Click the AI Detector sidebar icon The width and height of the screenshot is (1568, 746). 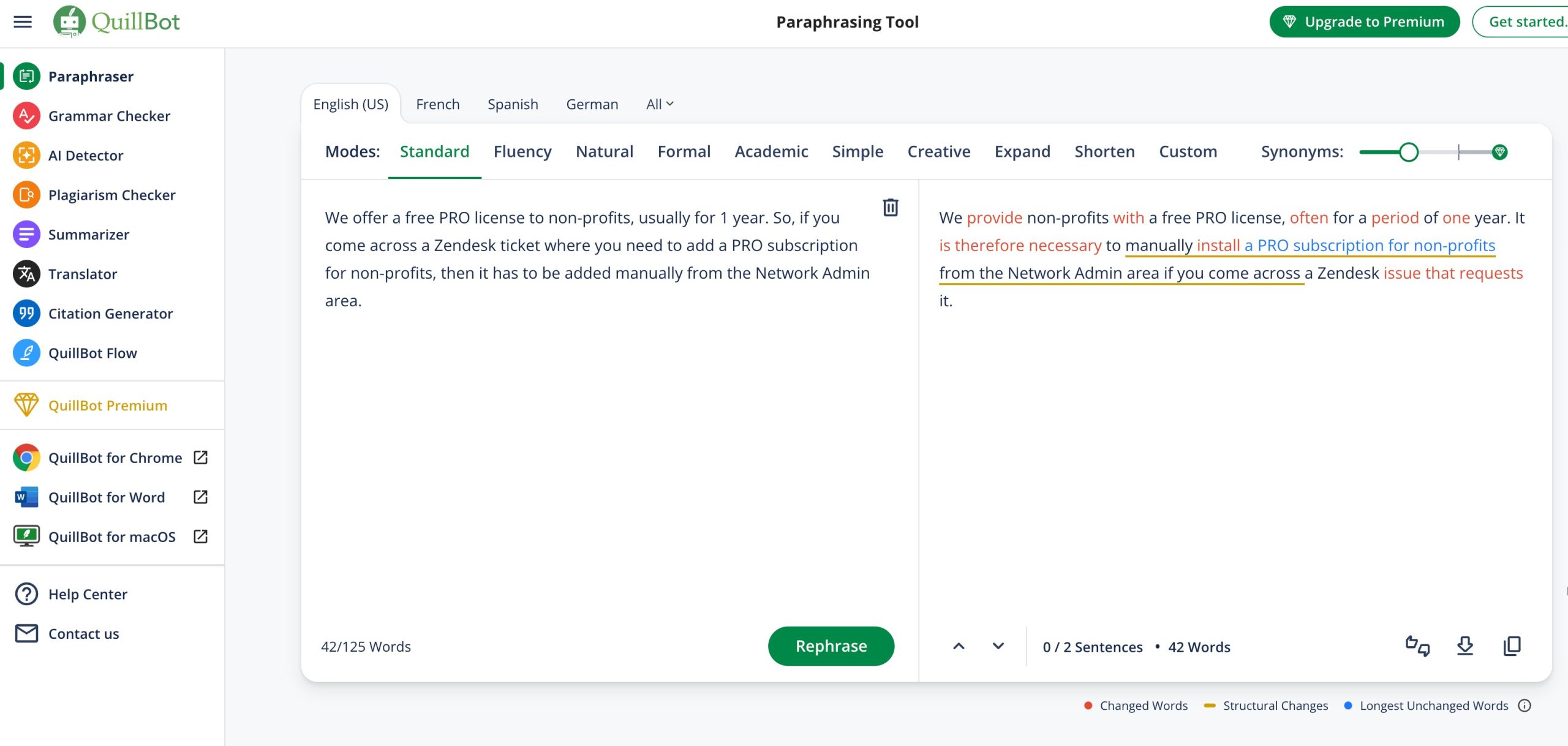tap(26, 154)
